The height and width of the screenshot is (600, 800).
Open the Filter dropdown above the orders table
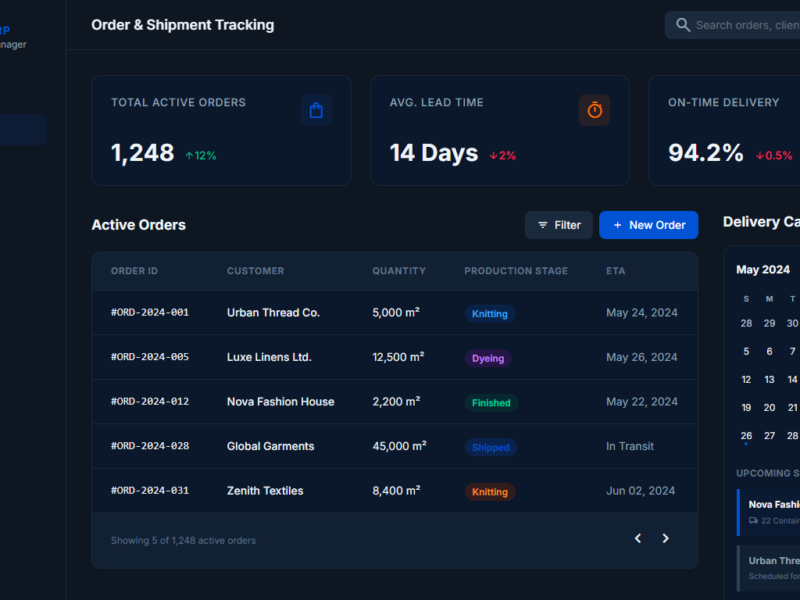pos(558,225)
